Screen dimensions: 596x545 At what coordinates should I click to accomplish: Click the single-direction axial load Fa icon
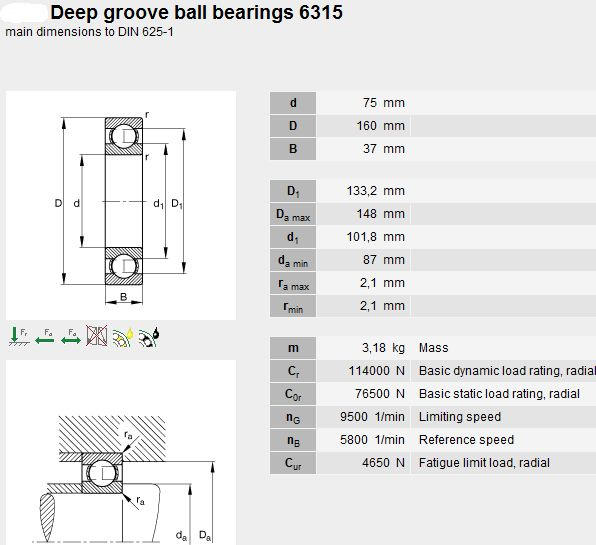44,336
